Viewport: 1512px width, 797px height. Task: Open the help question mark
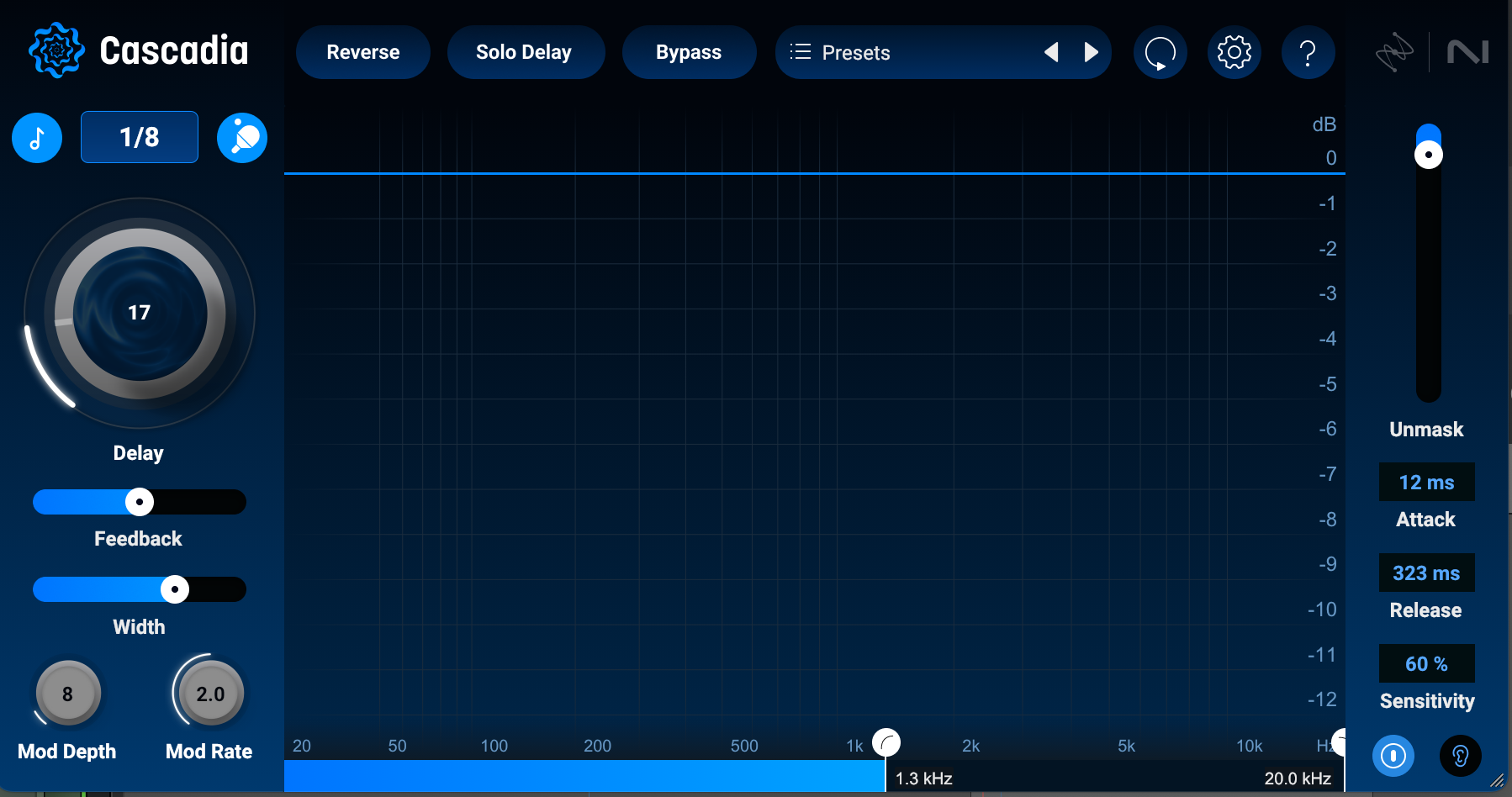pyautogui.click(x=1308, y=52)
